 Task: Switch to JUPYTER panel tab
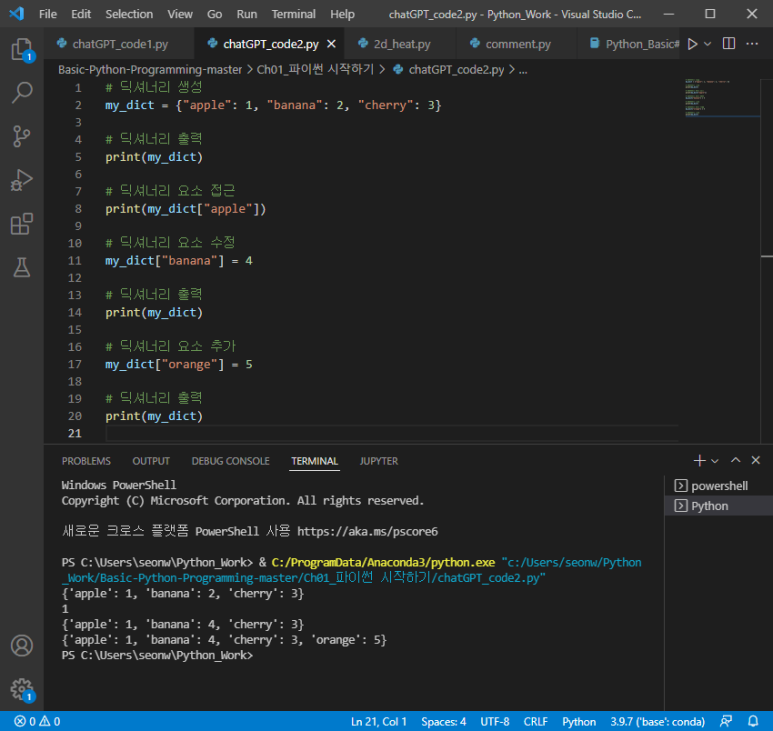pos(379,461)
